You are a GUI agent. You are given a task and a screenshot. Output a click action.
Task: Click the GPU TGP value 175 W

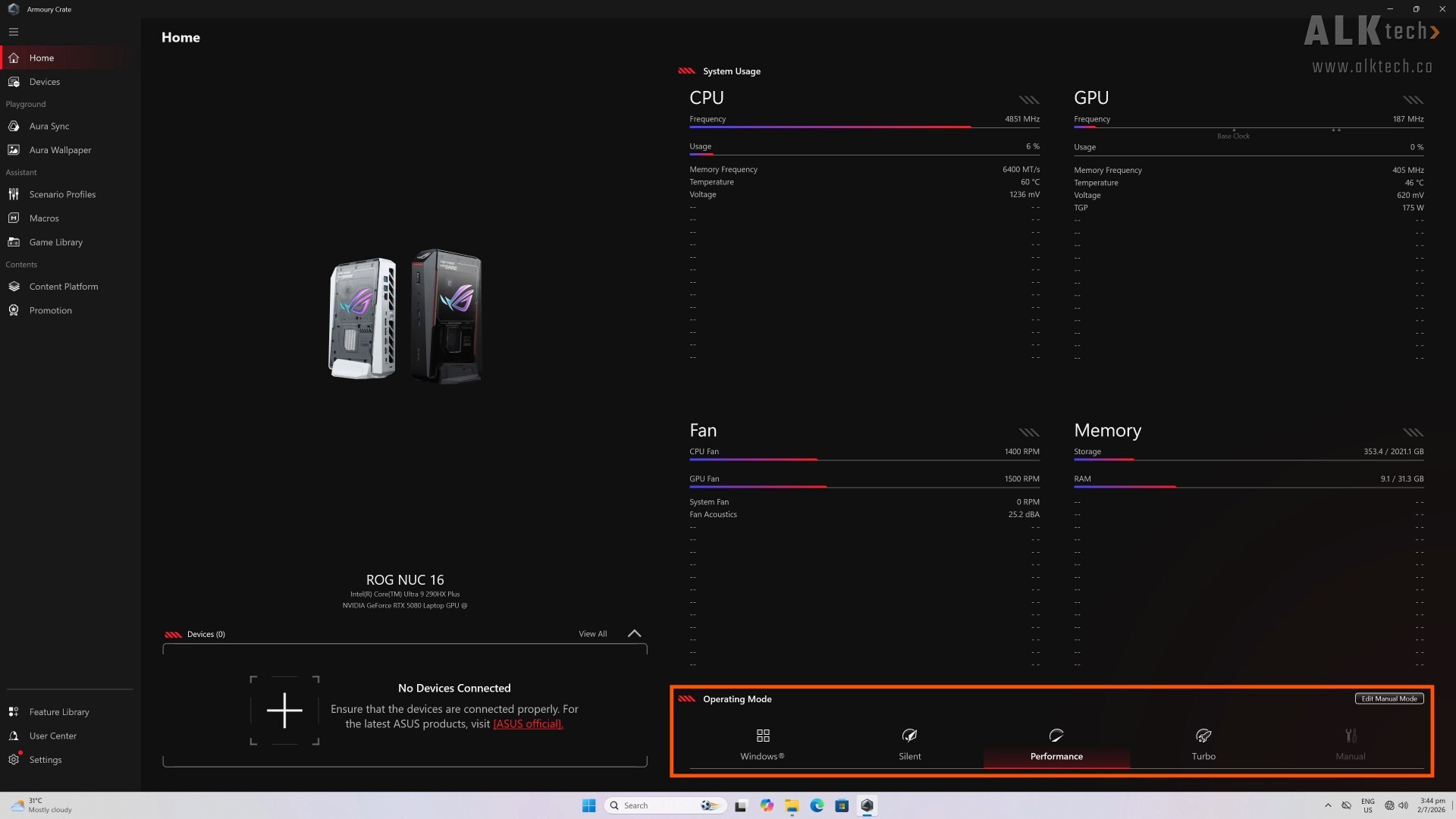[x=1413, y=208]
